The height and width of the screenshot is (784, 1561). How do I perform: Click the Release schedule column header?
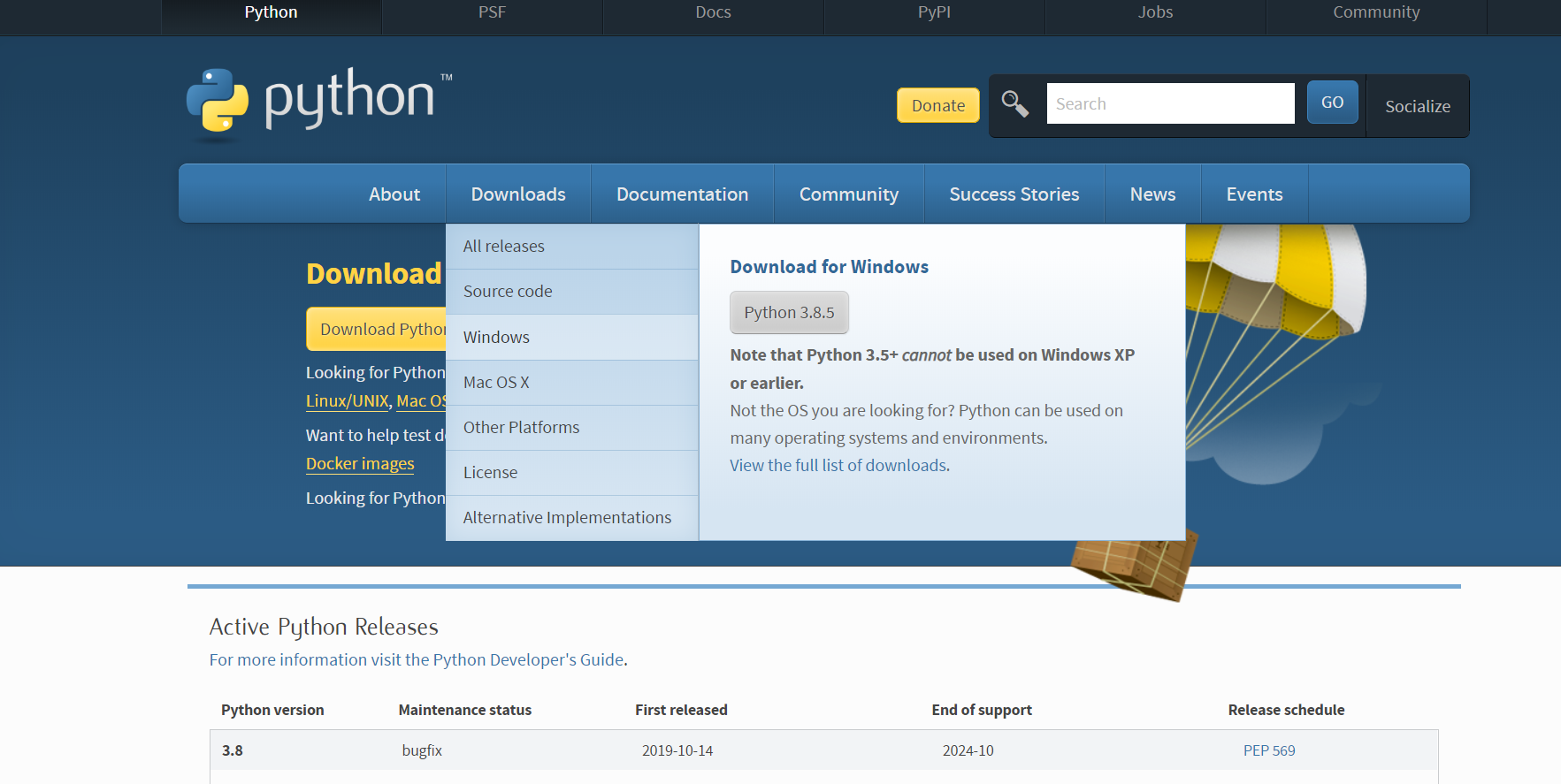tap(1286, 710)
